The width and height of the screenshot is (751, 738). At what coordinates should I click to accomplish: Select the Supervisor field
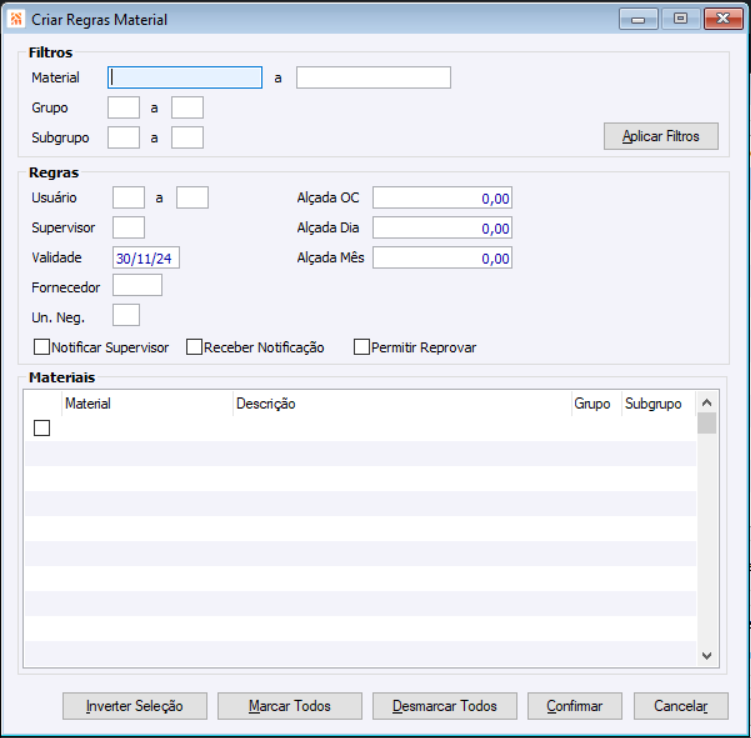[x=128, y=227]
